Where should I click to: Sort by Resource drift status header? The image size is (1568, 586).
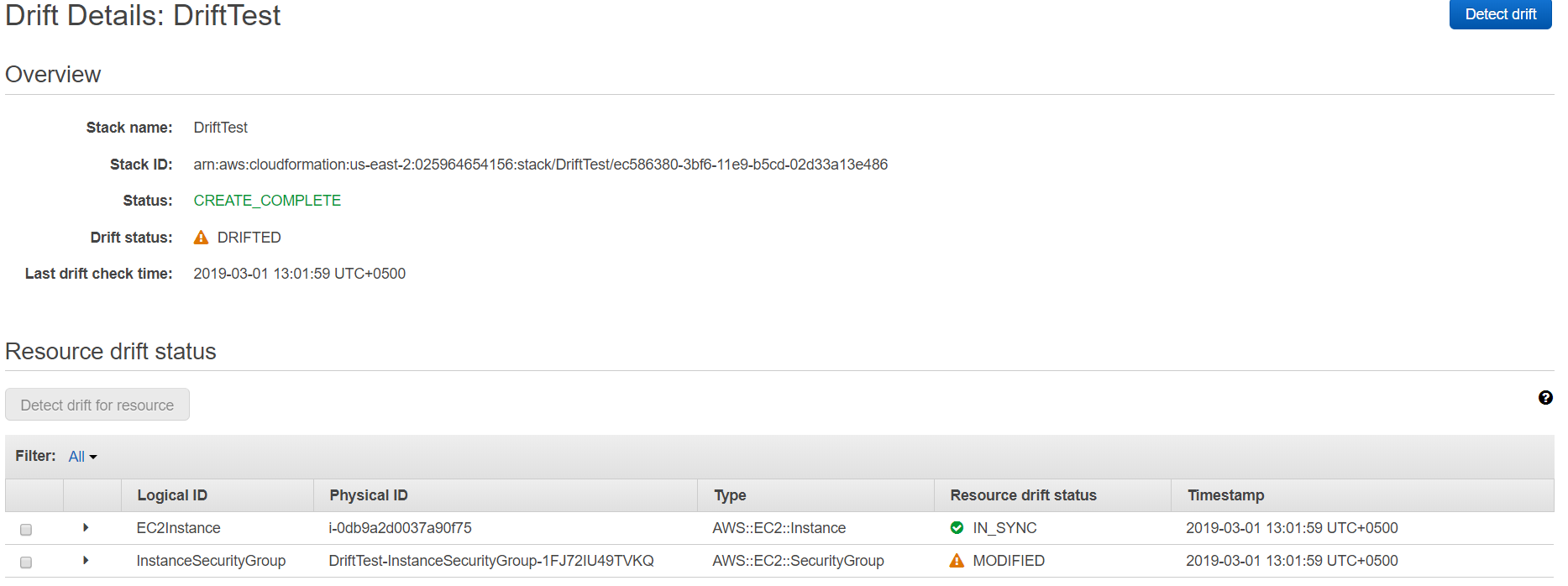[x=1023, y=495]
